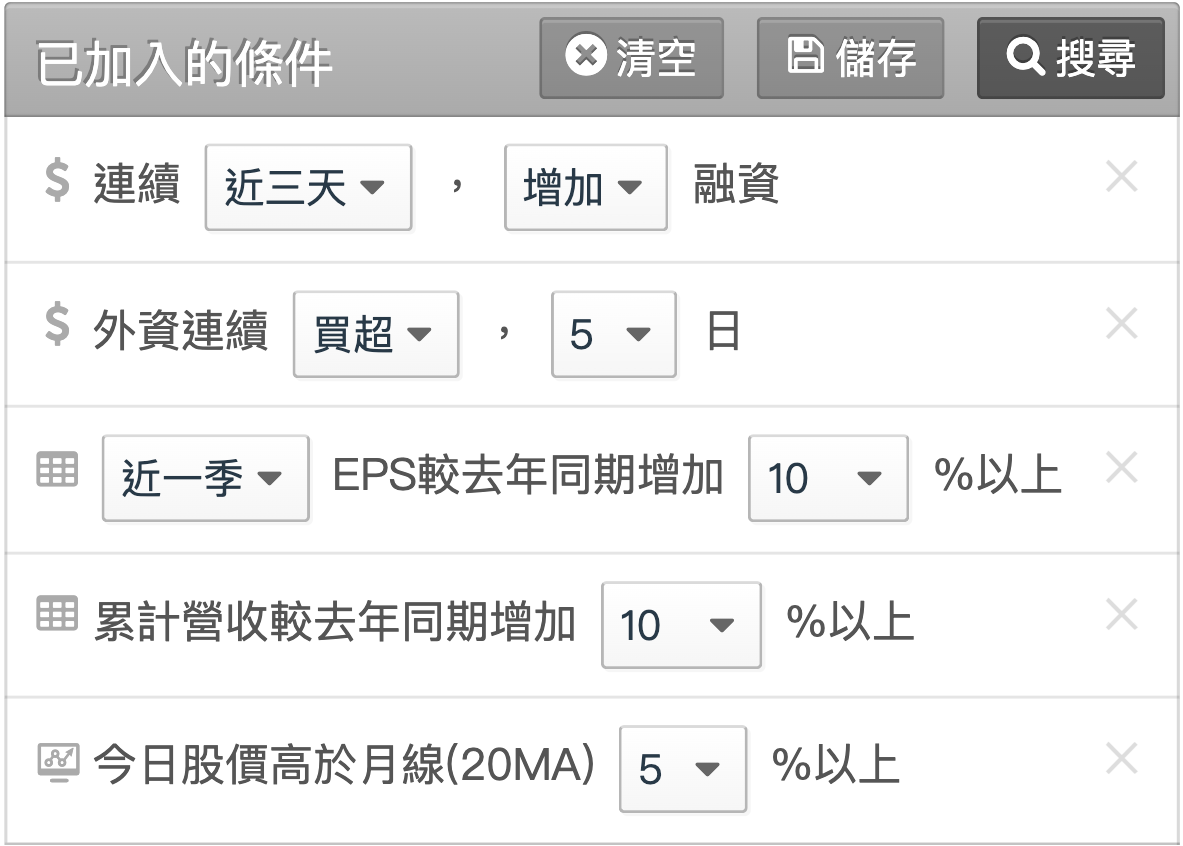Remove the 累計營收 condition with its X
This screenshot has height=846, width=1183.
(x=1121, y=614)
